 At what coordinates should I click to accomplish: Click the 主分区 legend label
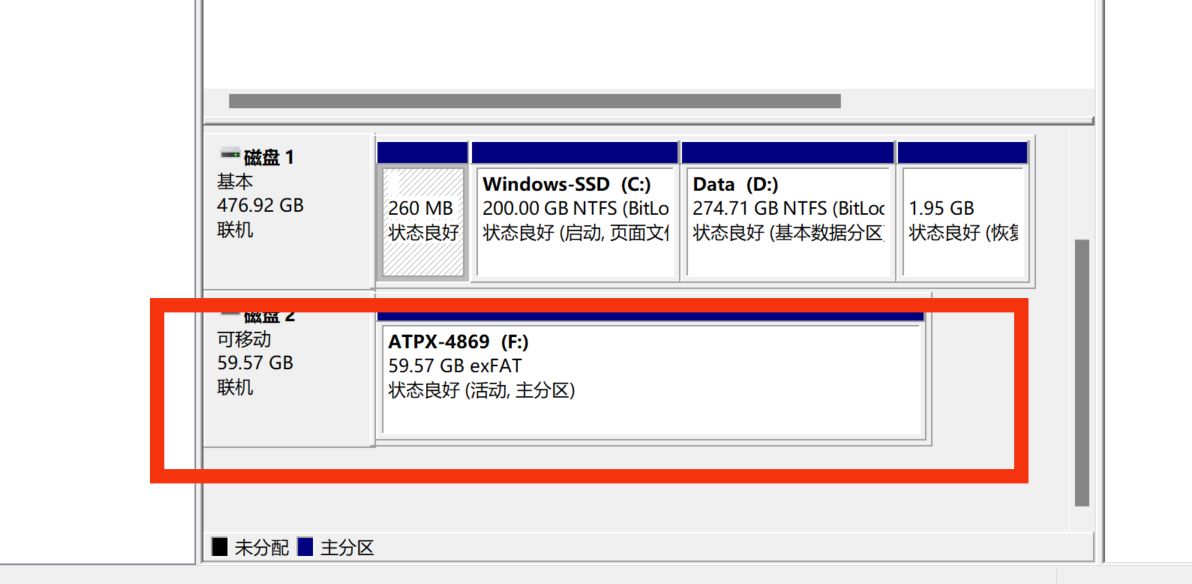point(347,548)
